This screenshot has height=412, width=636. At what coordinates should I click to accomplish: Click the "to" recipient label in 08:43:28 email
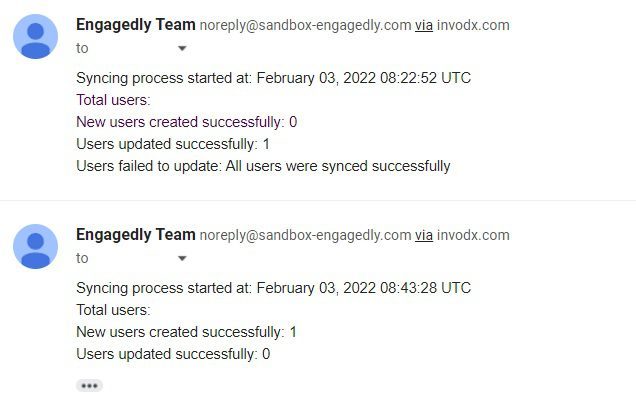click(x=82, y=258)
